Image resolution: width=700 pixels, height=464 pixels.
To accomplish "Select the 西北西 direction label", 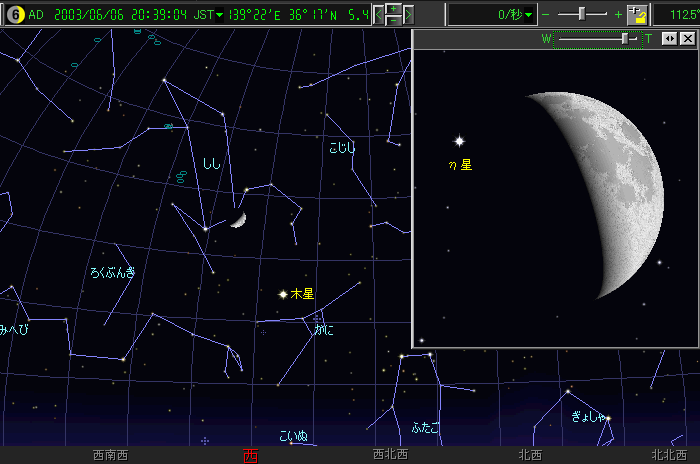I will point(390,456).
